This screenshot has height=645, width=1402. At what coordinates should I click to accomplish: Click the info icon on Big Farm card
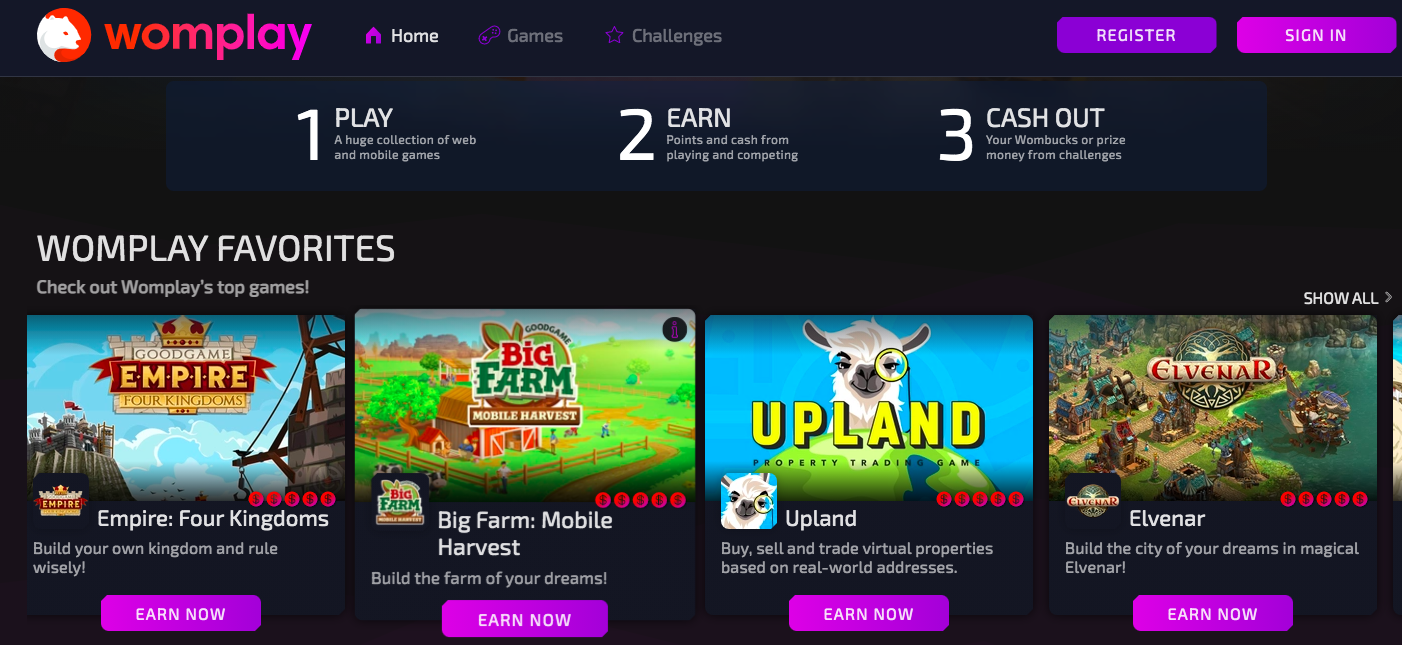coord(675,328)
